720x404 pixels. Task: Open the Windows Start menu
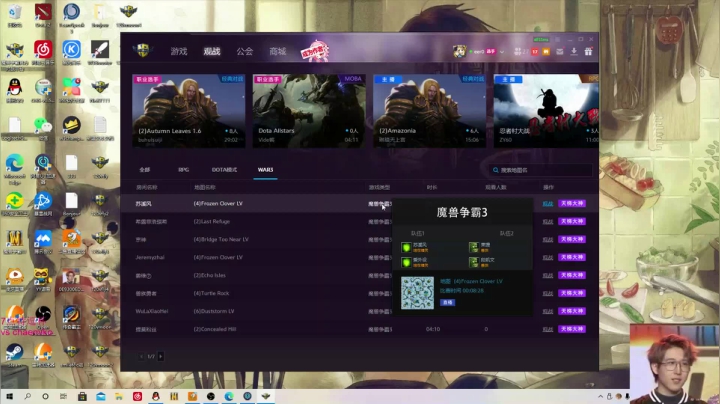(9, 396)
